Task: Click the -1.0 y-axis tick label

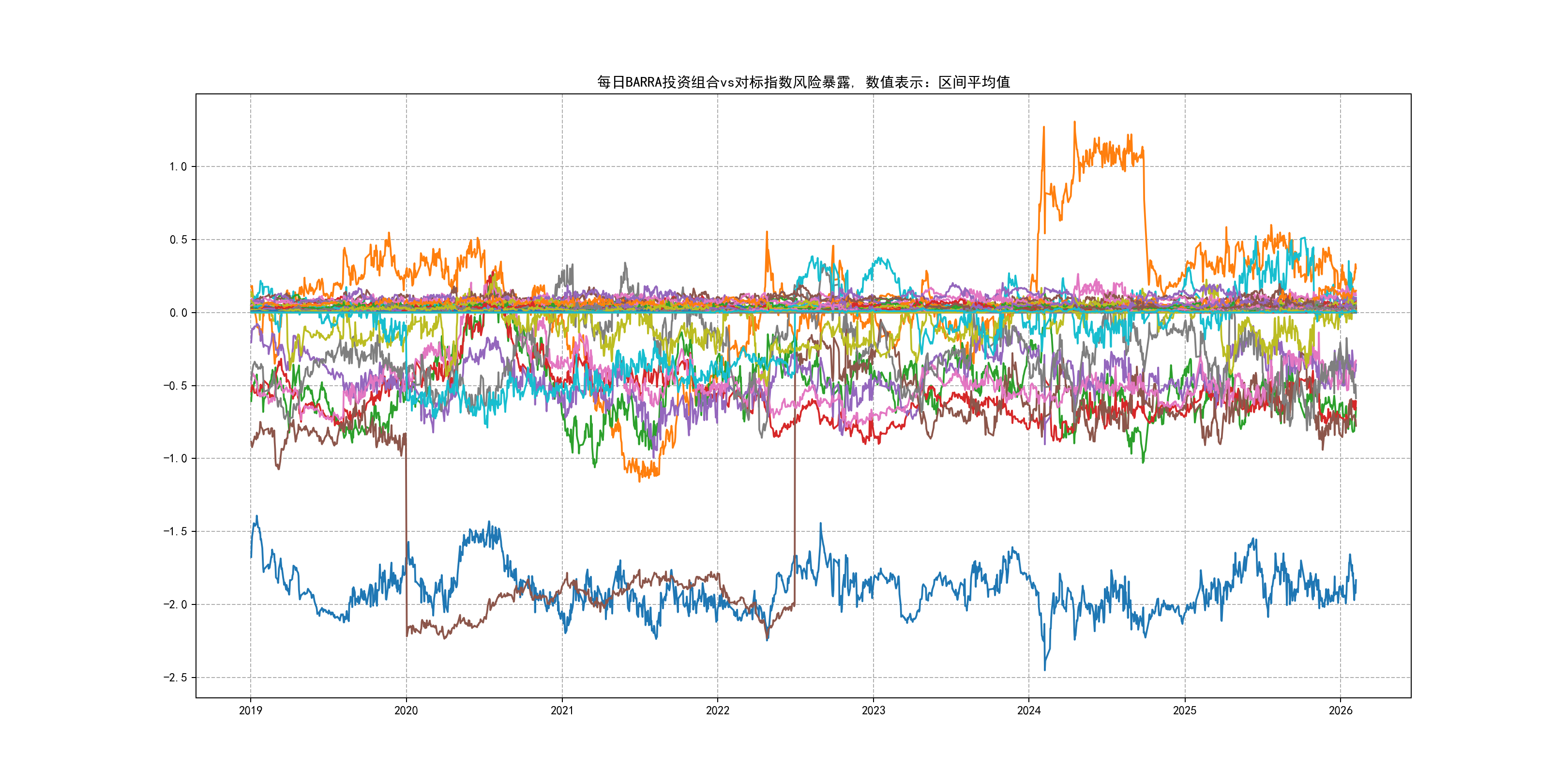Action: (x=175, y=458)
